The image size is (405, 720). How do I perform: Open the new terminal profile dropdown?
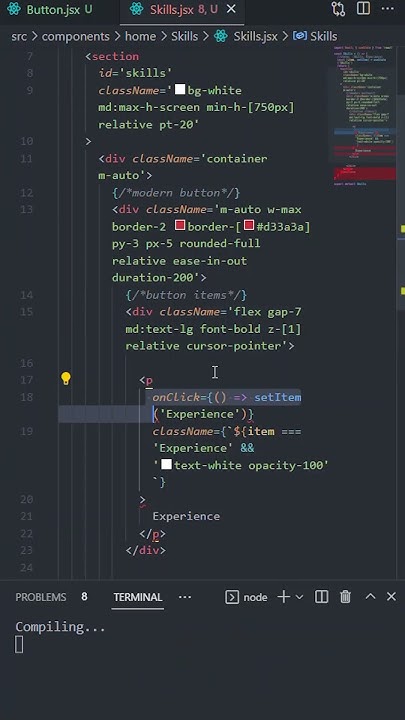(x=299, y=597)
